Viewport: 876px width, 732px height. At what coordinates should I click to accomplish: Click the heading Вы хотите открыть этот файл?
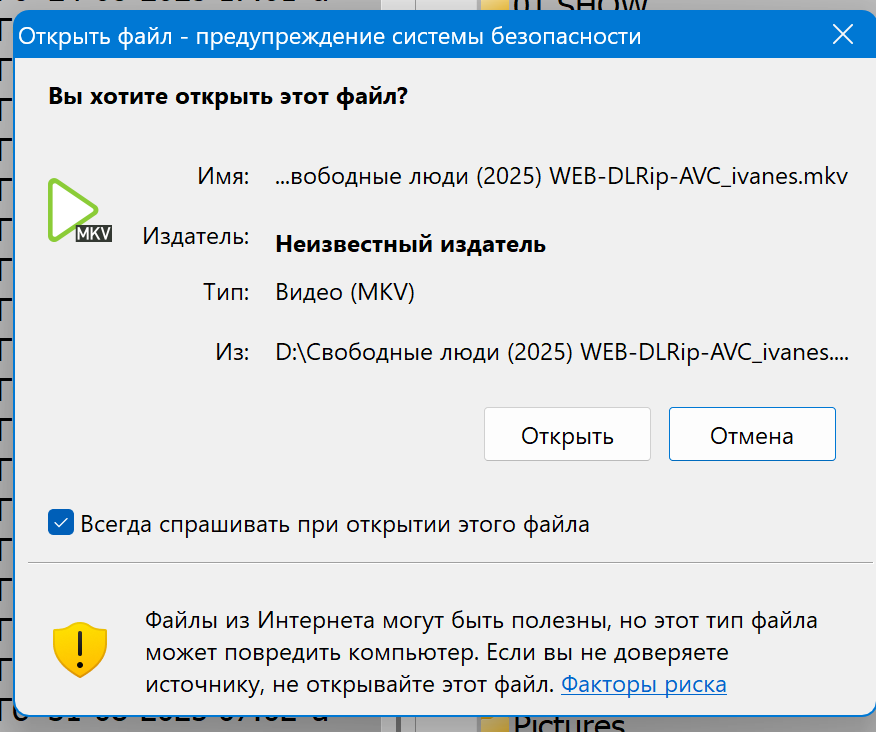(x=228, y=96)
